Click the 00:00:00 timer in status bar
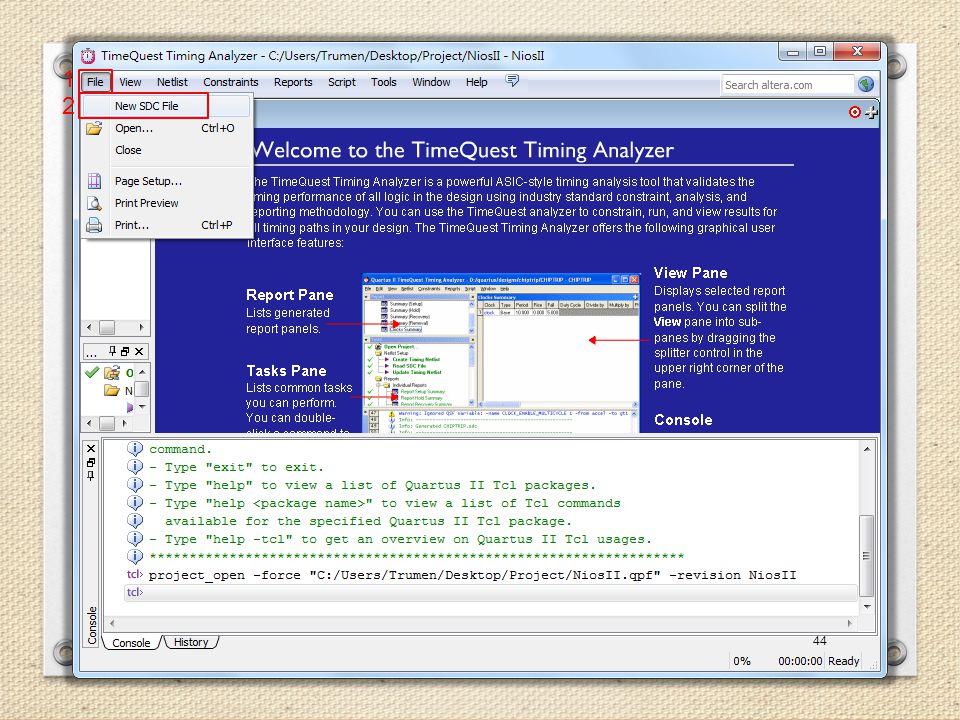Screen dimensions: 960x720 800,661
